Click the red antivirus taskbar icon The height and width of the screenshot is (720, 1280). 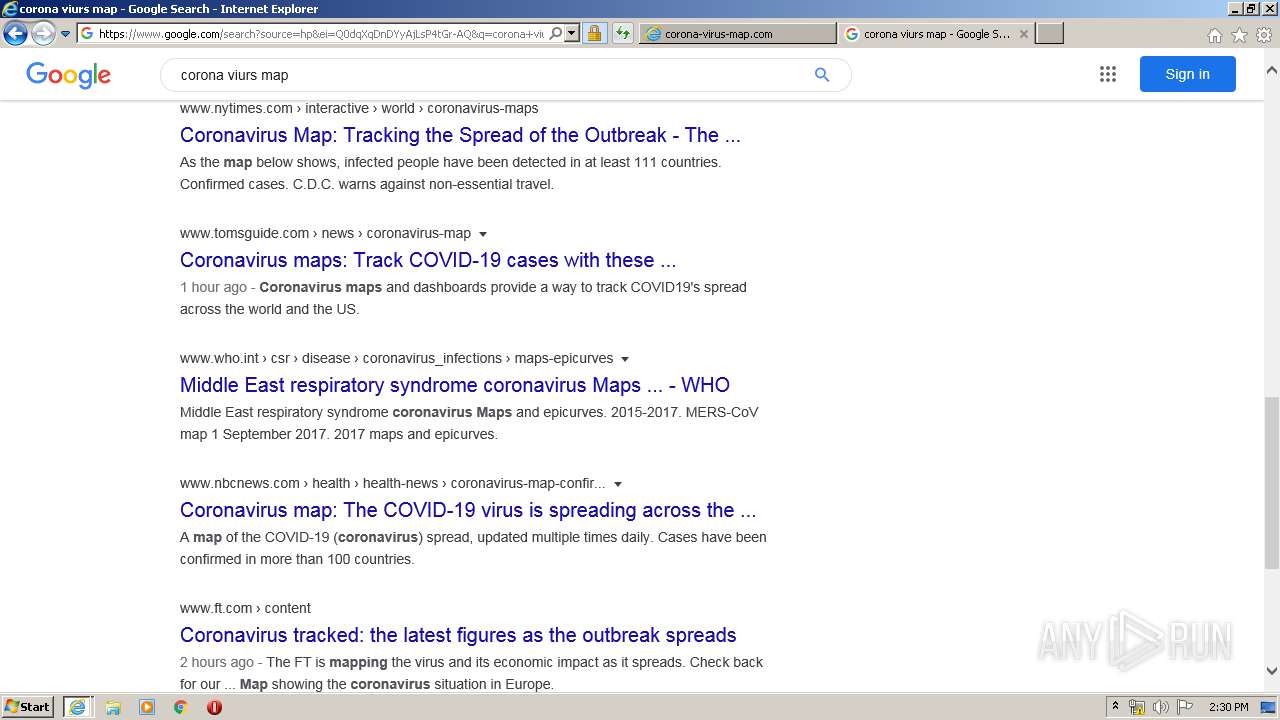tap(214, 707)
